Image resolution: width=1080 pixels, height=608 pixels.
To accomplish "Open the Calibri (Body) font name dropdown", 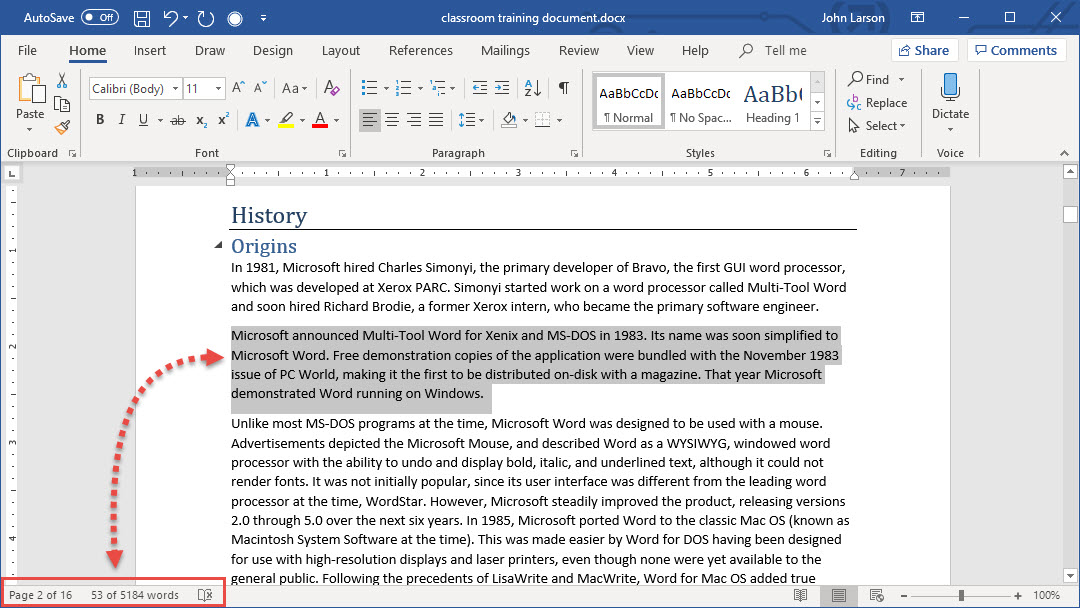I will [x=176, y=89].
